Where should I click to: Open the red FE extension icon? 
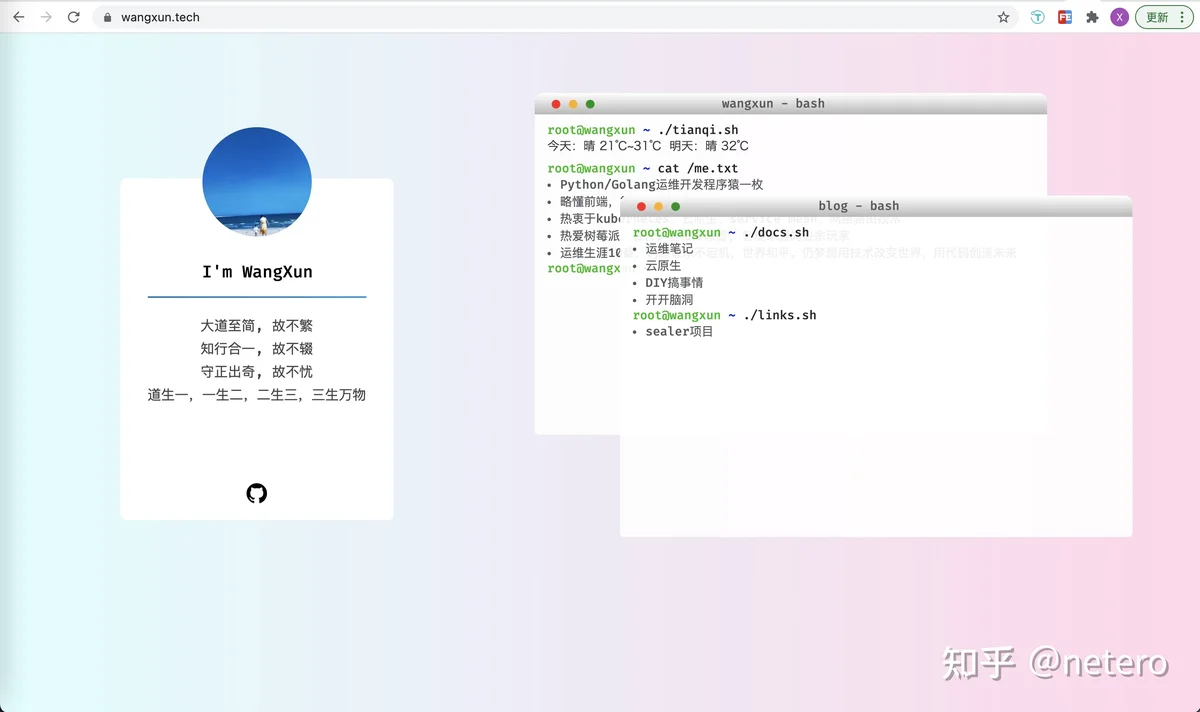1065,17
